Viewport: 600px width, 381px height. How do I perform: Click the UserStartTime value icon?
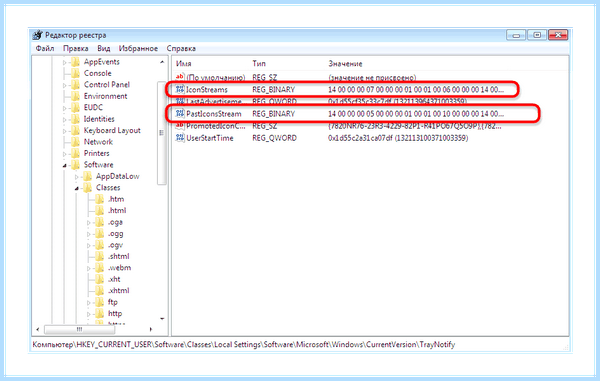pos(180,138)
